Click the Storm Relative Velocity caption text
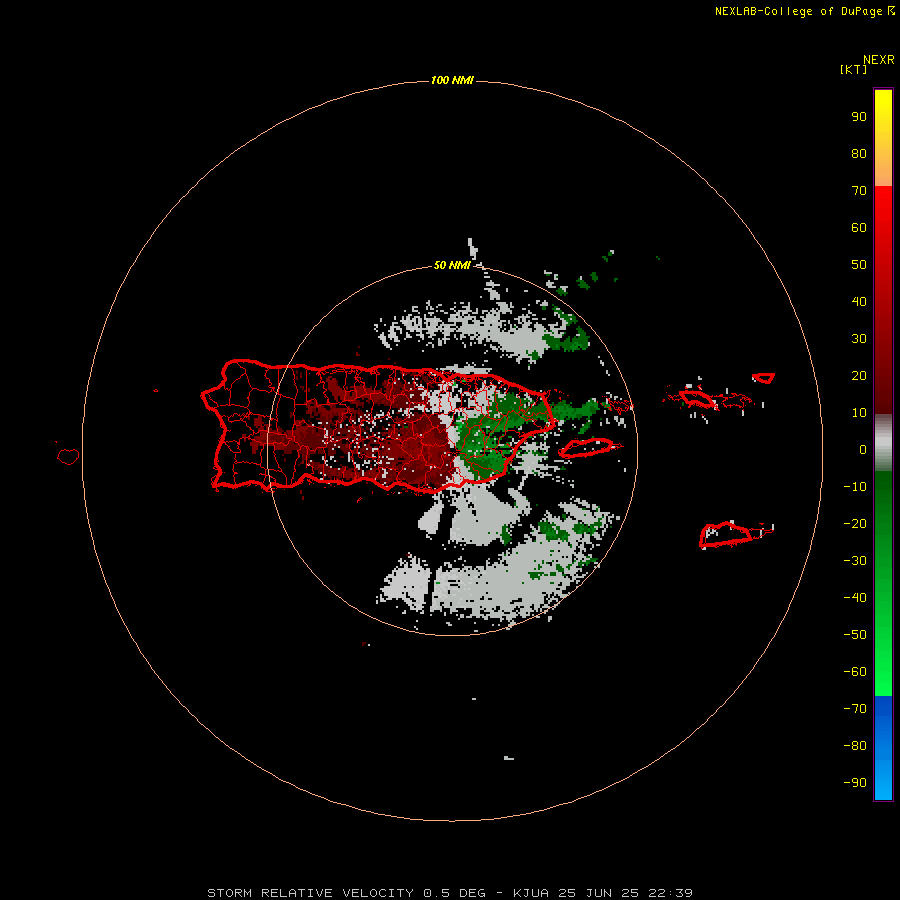900x900 pixels. coord(449,893)
